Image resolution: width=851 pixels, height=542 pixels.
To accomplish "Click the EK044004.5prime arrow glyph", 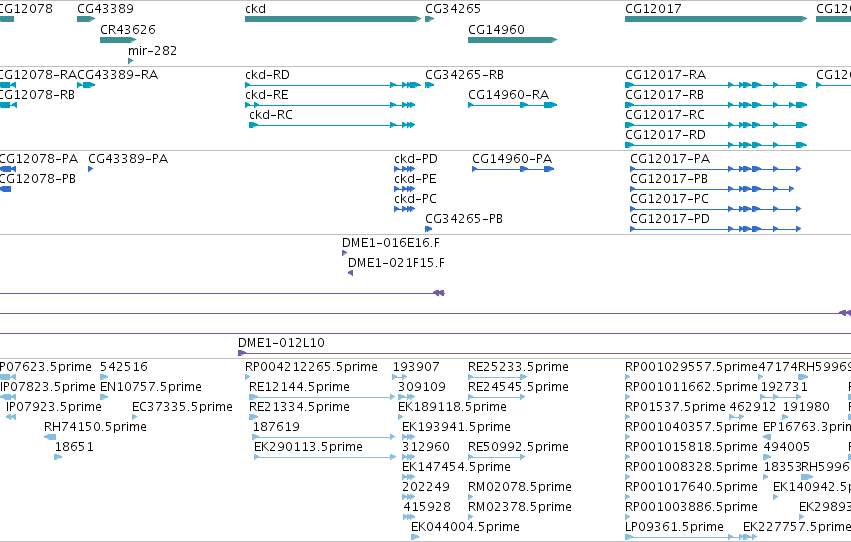I will [415, 537].
